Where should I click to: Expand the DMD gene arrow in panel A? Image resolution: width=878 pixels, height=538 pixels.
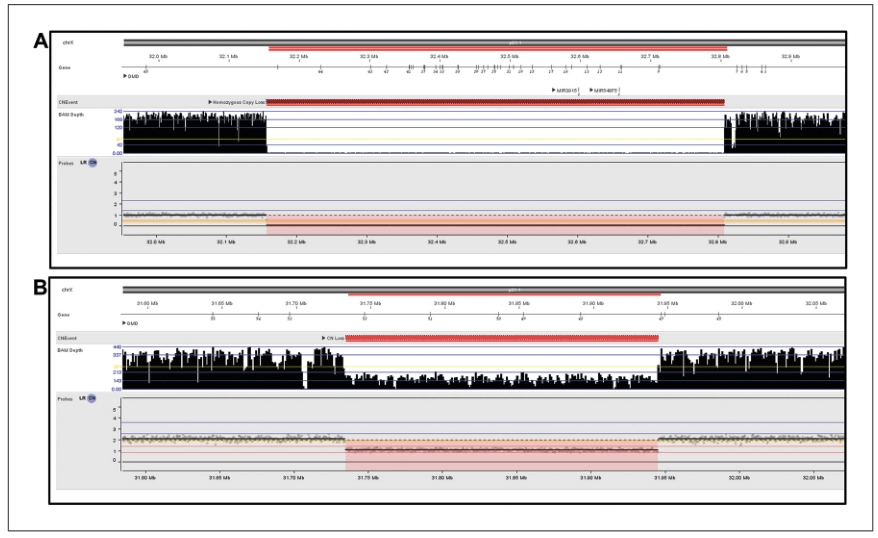click(125, 76)
